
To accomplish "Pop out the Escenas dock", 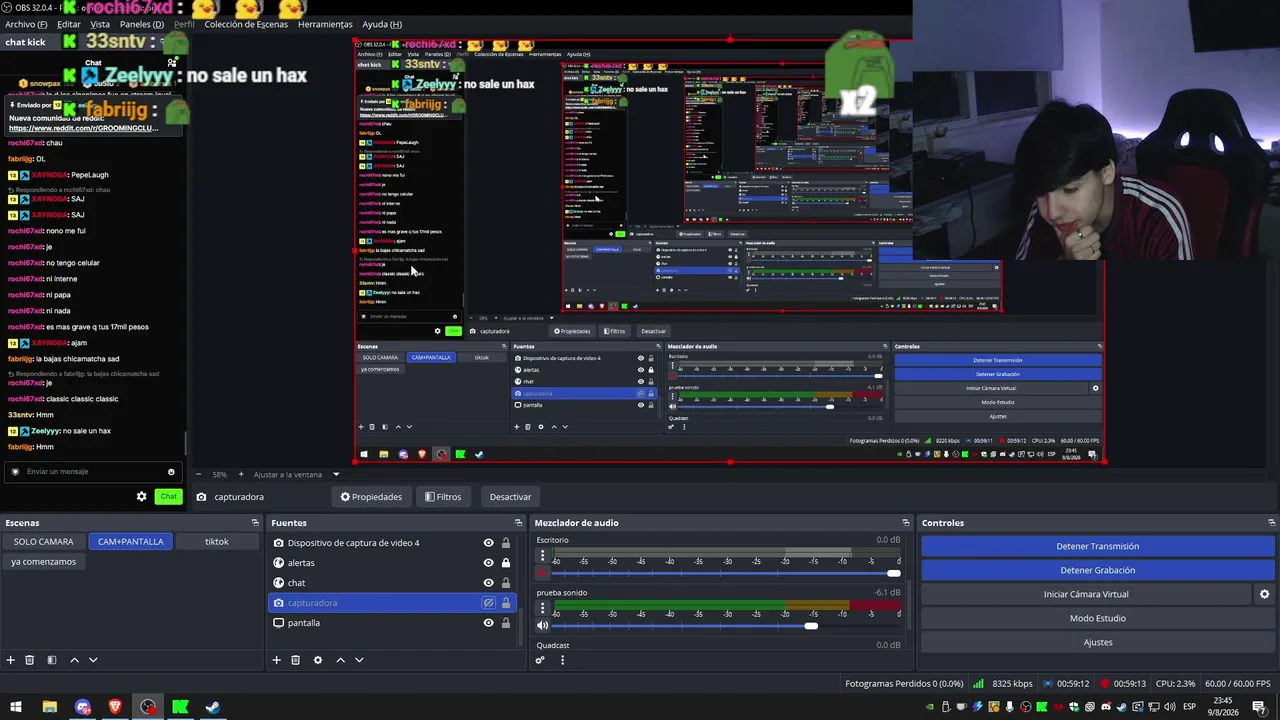I will [255, 523].
